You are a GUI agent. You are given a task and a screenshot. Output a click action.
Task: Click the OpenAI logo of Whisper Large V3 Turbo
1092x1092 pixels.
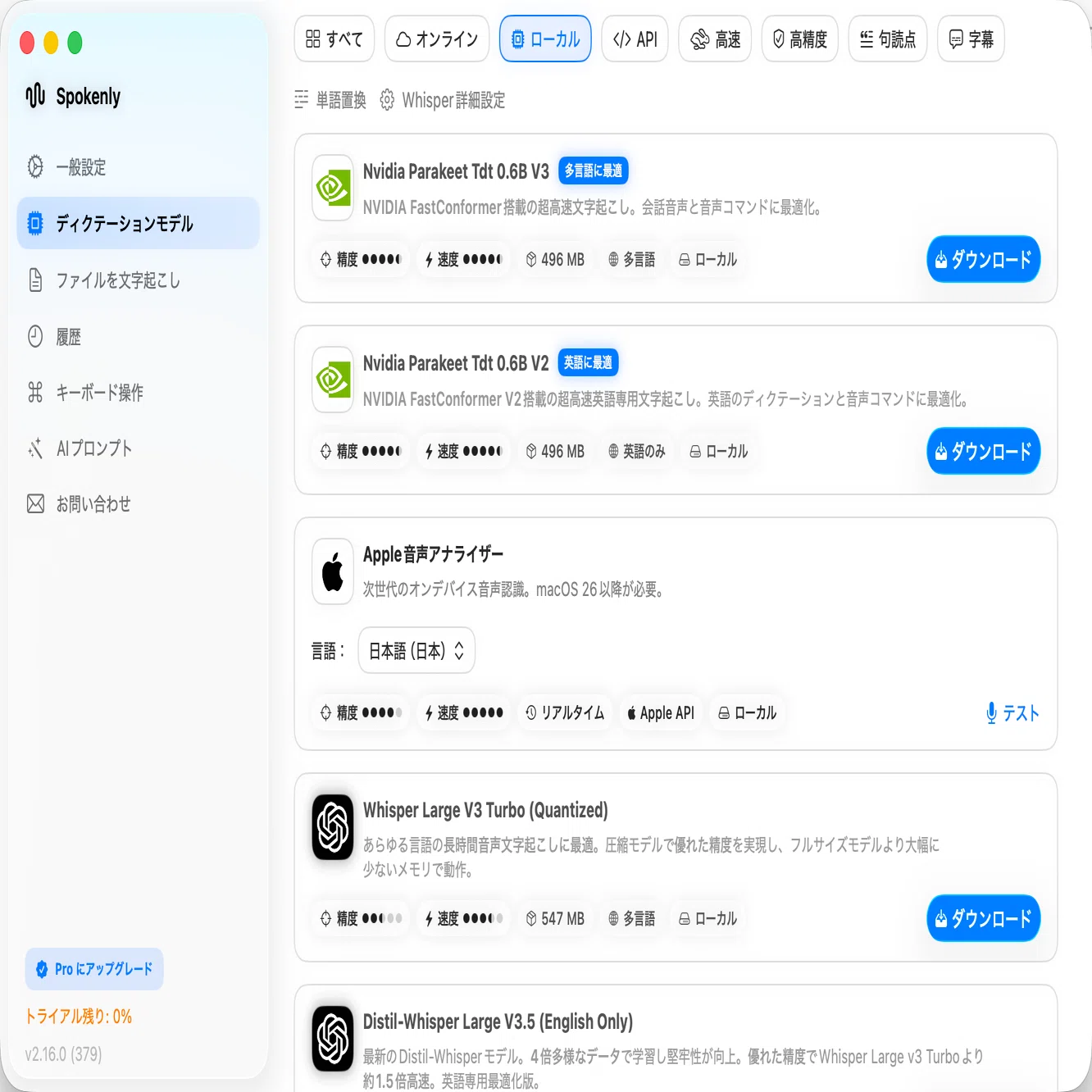tap(333, 826)
